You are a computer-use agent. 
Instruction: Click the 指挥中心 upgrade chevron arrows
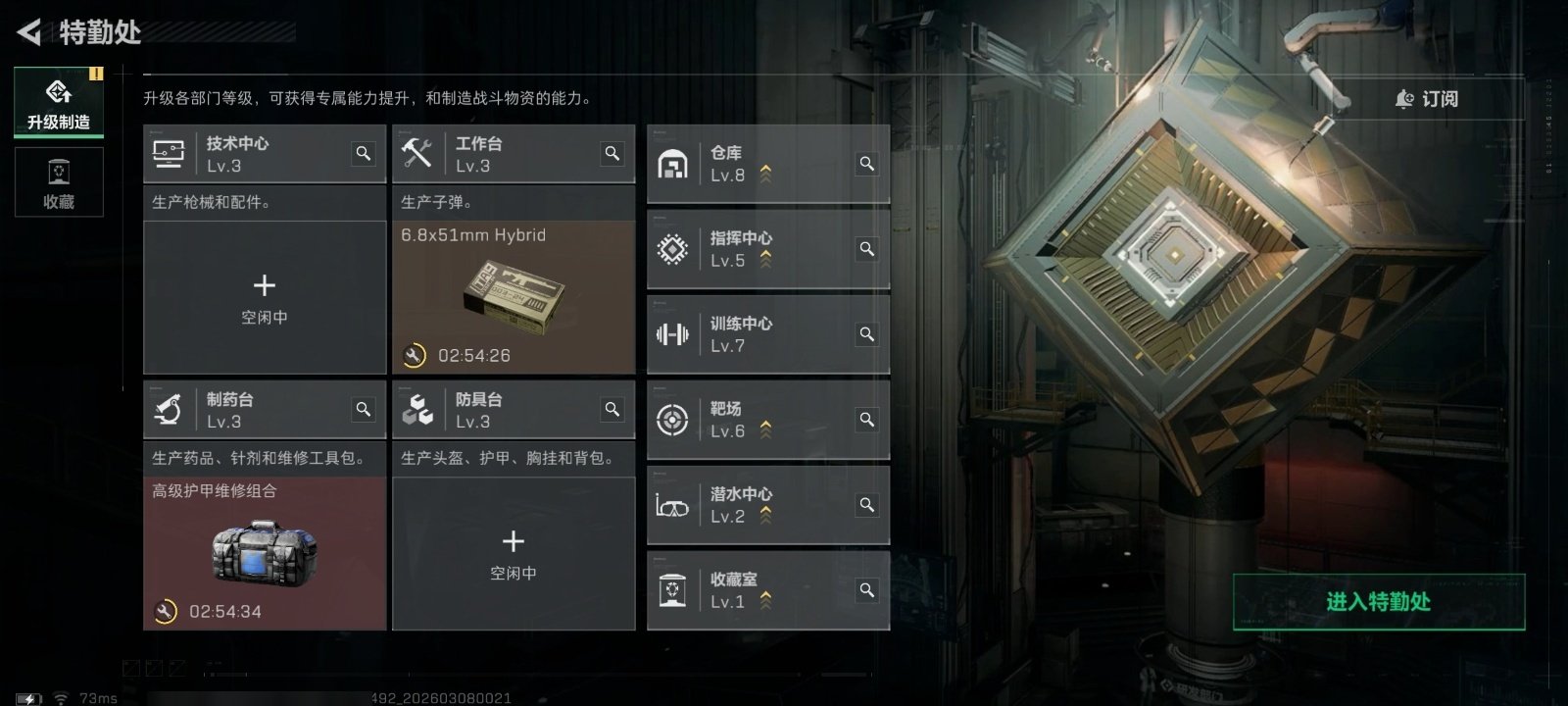[765, 260]
